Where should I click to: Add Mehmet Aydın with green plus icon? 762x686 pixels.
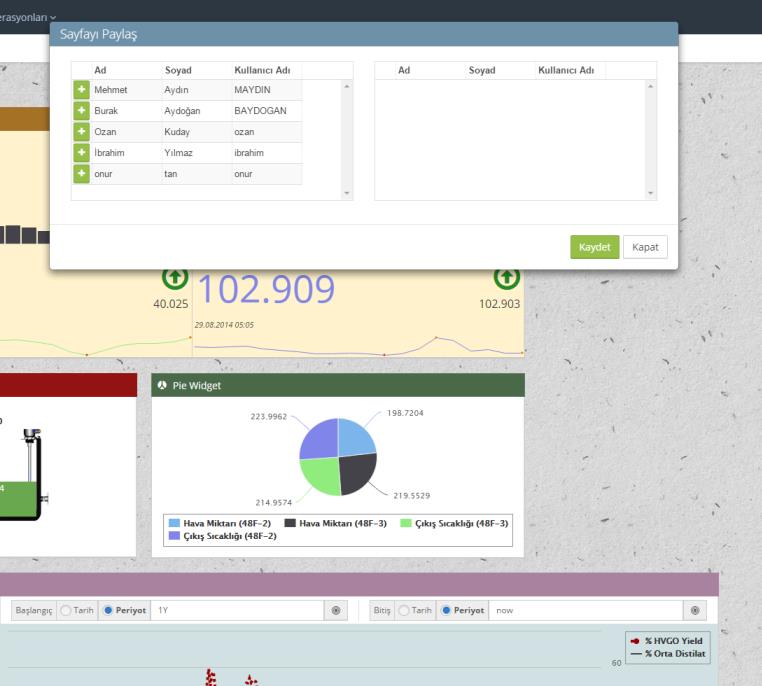(x=82, y=90)
